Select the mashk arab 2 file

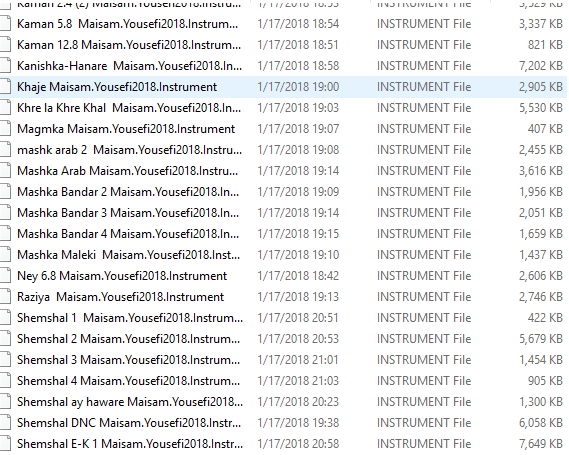(x=129, y=150)
